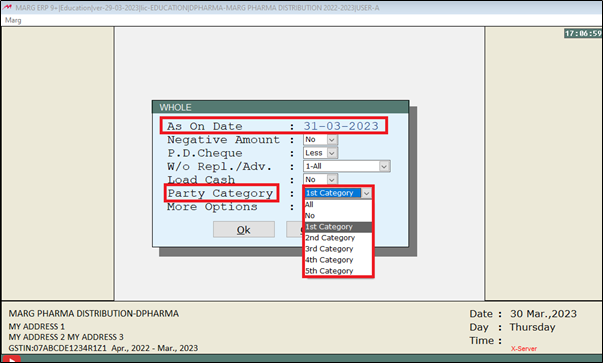Choose '1st Category' list option
Image resolution: width=603 pixels, height=363 pixels.
[x=338, y=227]
